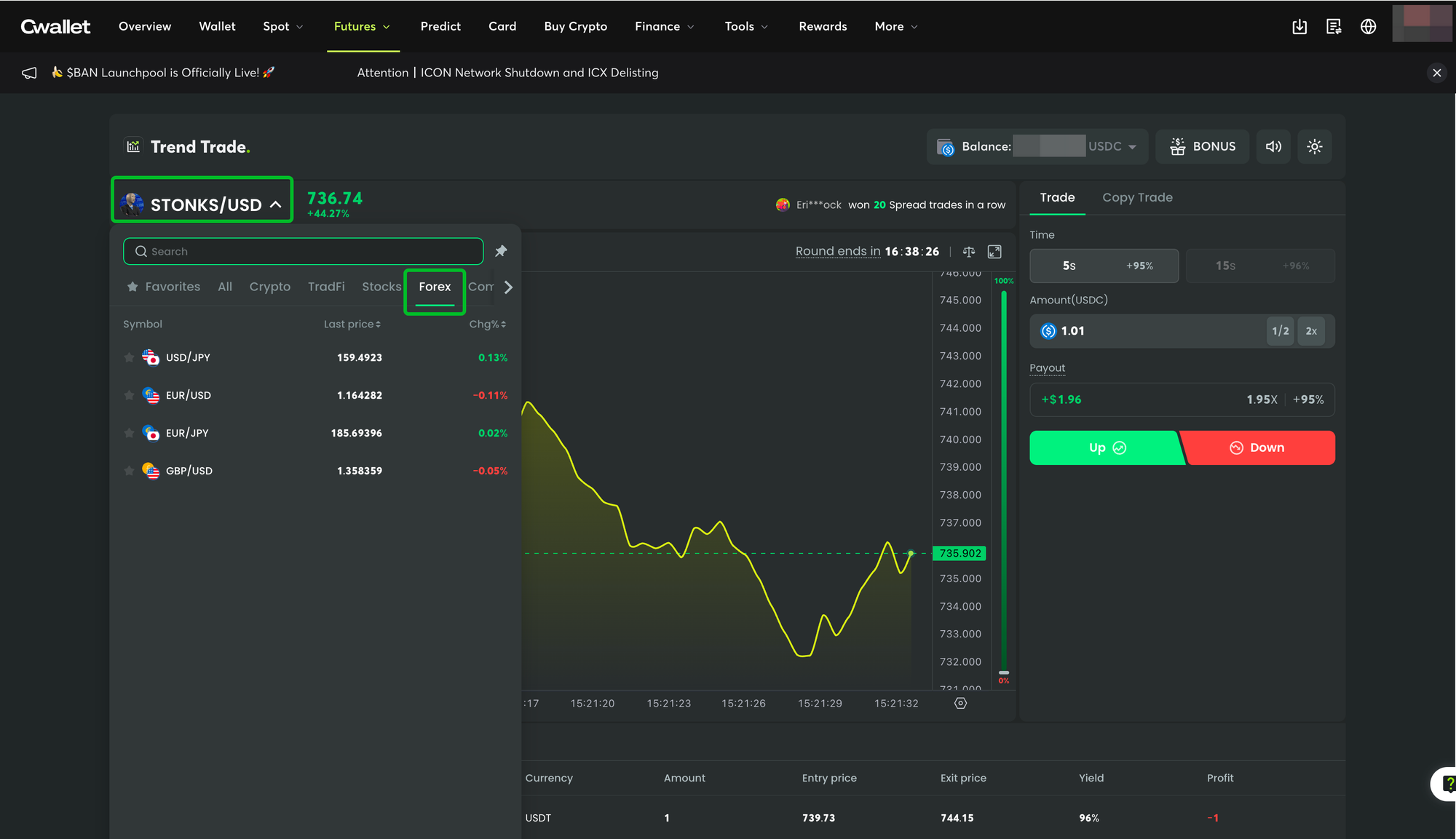Open the orders history icon in header
Screen dimensions: 1456x839
[1334, 27]
